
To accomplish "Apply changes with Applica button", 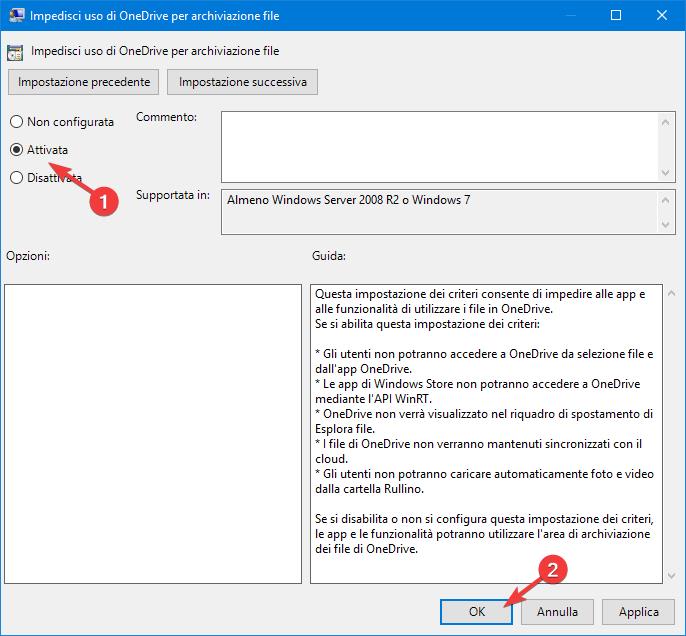I will tap(638, 612).
